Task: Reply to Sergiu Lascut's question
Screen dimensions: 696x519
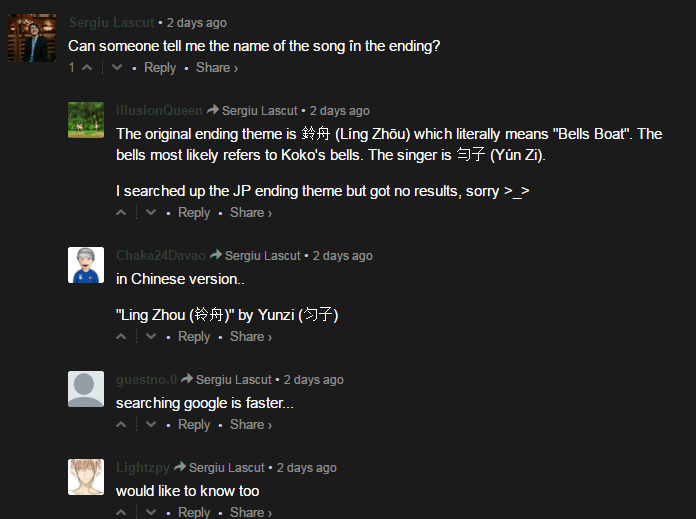Action: pyautogui.click(x=160, y=67)
